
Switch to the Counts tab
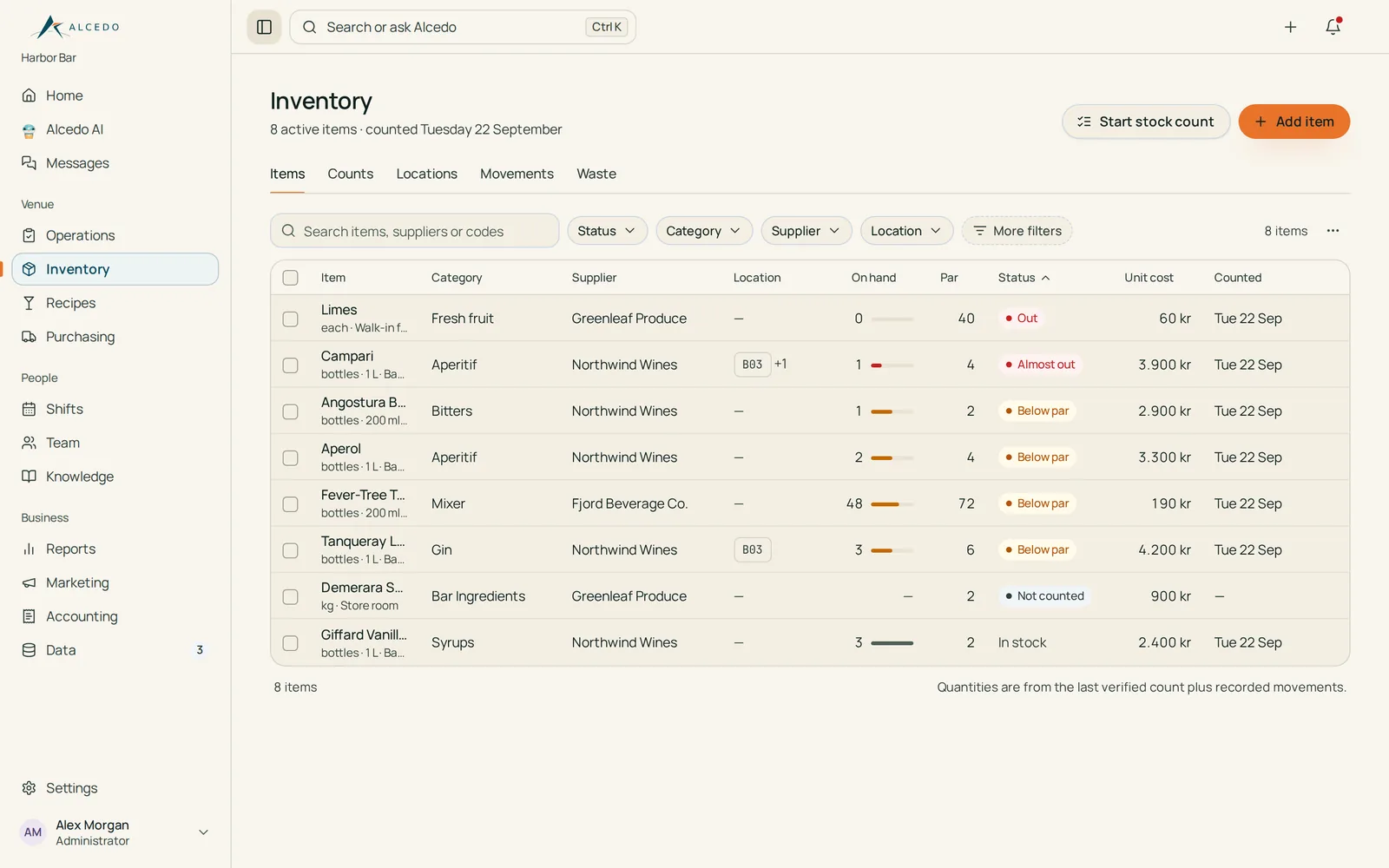pos(350,174)
